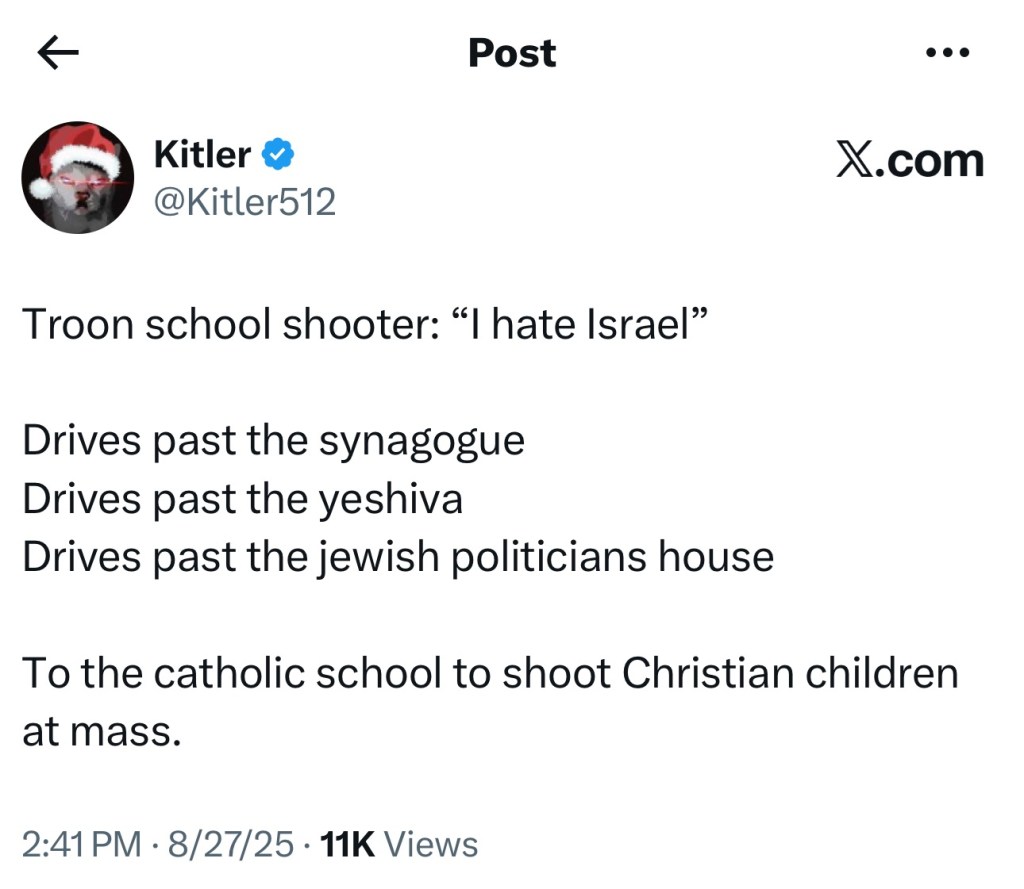This screenshot has height=889, width=1024.
Task: Click the 2:41 PM timestamp
Action: 81,845
